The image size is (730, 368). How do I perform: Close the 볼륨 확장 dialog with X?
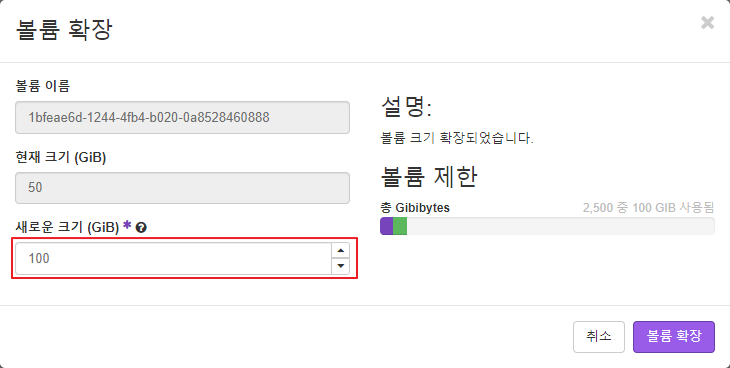707,22
